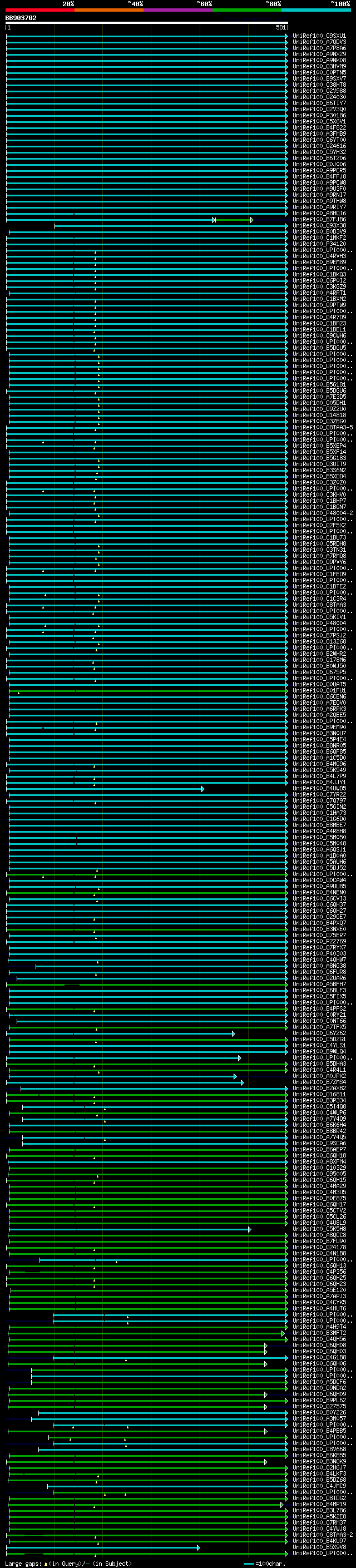This screenshot has width=356, height=1568.
Task: Select the UniRef100_Q7Q797 label
Action: coord(319,800)
